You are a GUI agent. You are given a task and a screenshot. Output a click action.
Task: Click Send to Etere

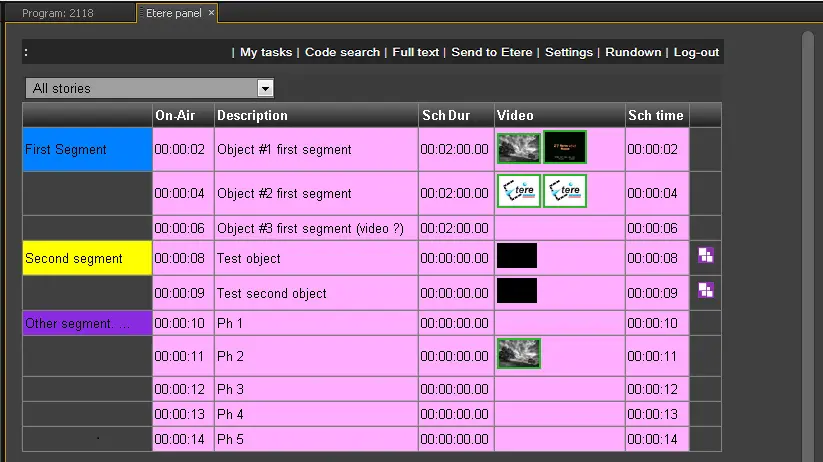pyautogui.click(x=492, y=52)
